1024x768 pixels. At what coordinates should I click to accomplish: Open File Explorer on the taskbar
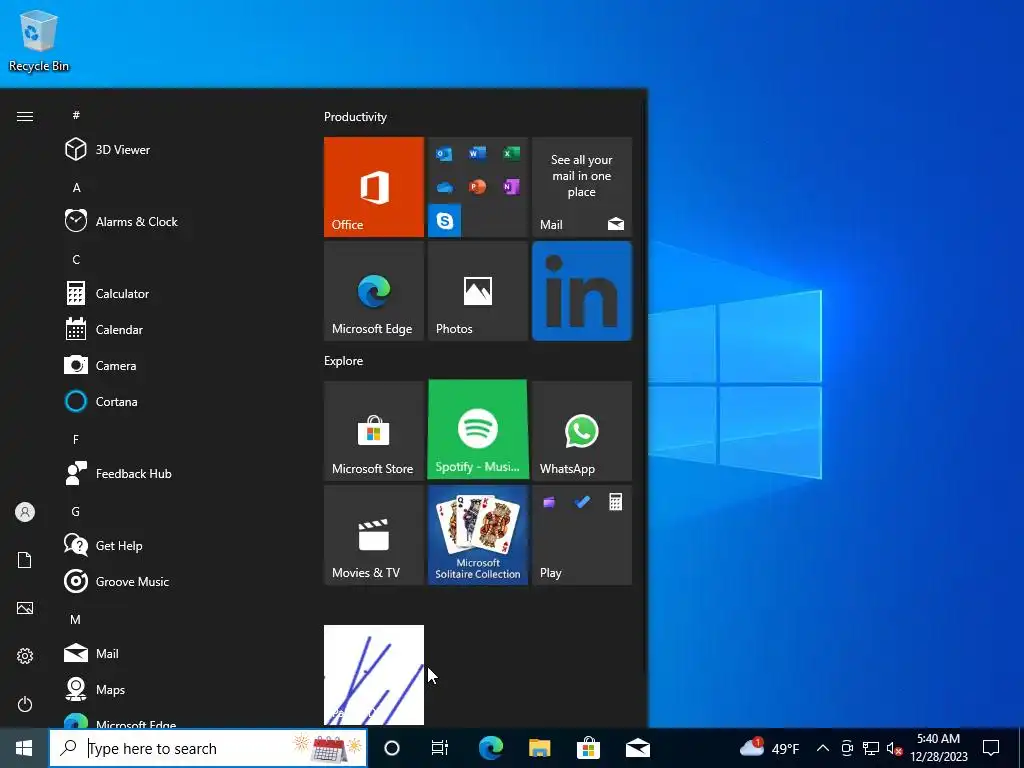coord(539,748)
